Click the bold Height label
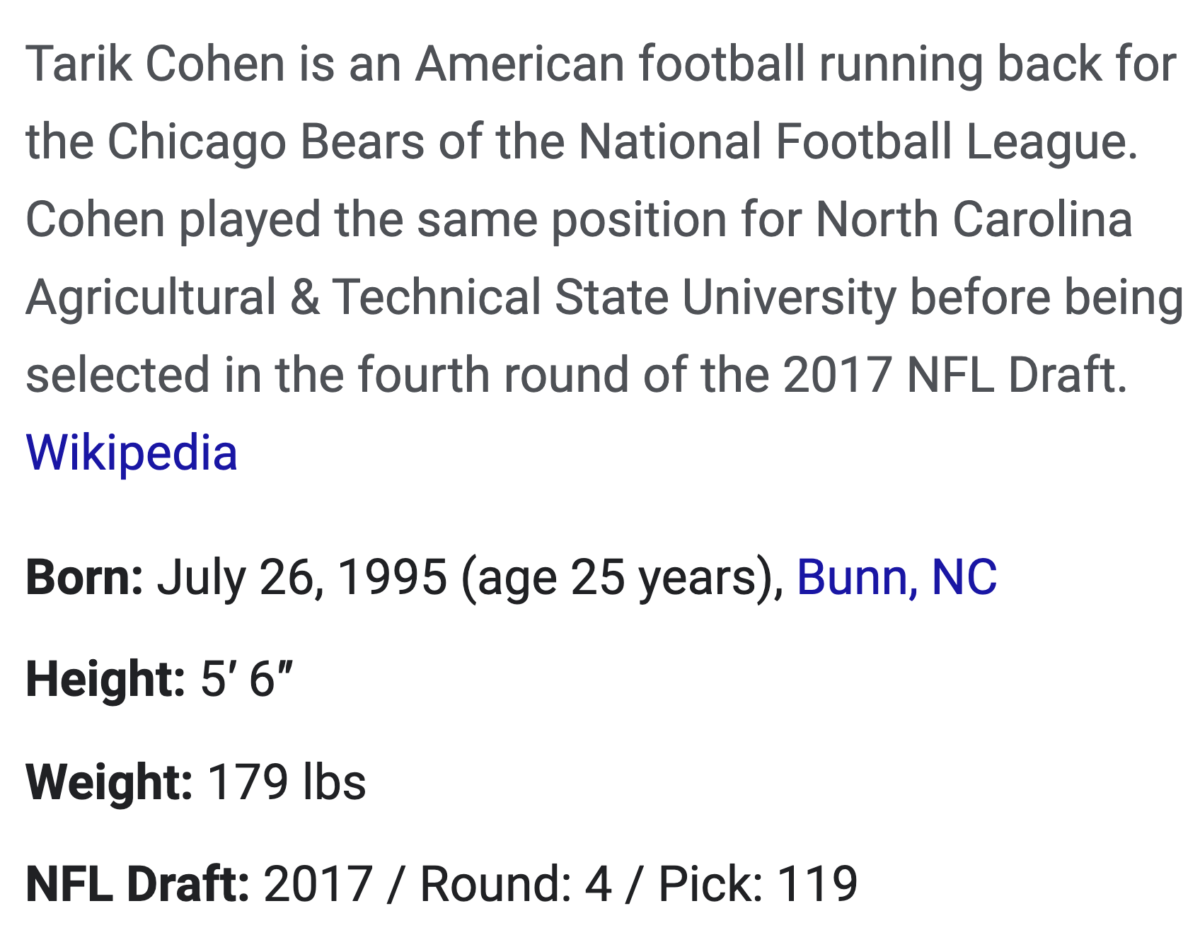The width and height of the screenshot is (1200, 935). [105, 680]
